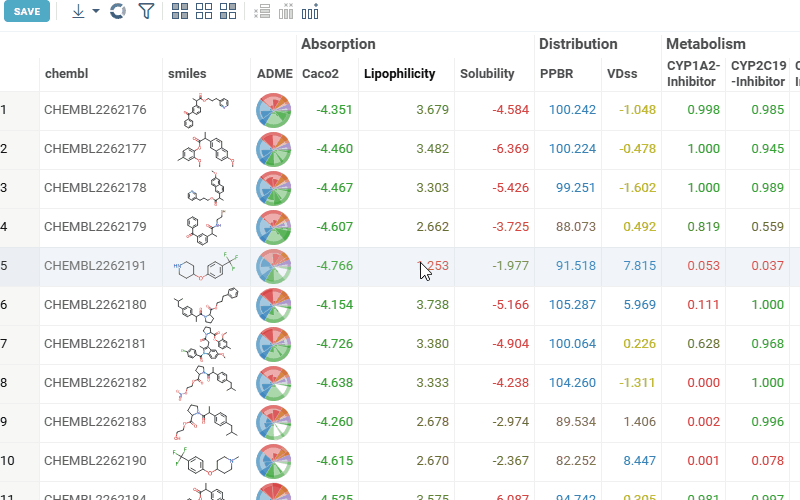Click the download icon in toolbar
Viewport: 800px width, 500px height.
[x=79, y=12]
